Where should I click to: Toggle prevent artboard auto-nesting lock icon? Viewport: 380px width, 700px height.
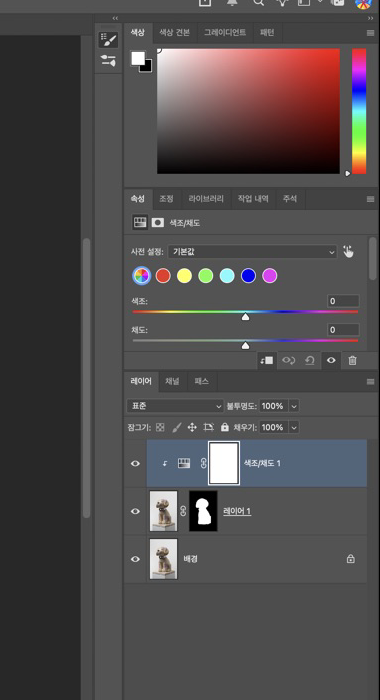coord(208,427)
